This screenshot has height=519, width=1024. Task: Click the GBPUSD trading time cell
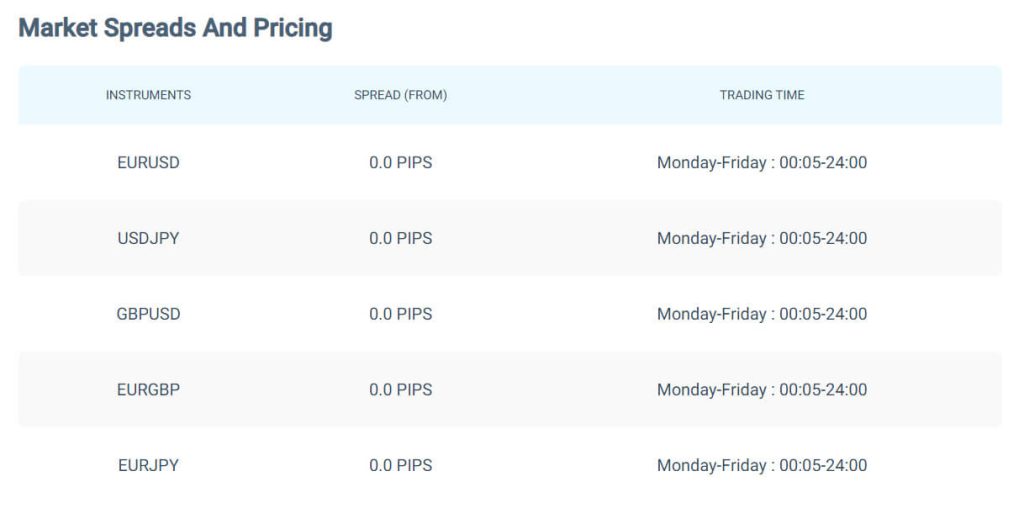point(762,314)
